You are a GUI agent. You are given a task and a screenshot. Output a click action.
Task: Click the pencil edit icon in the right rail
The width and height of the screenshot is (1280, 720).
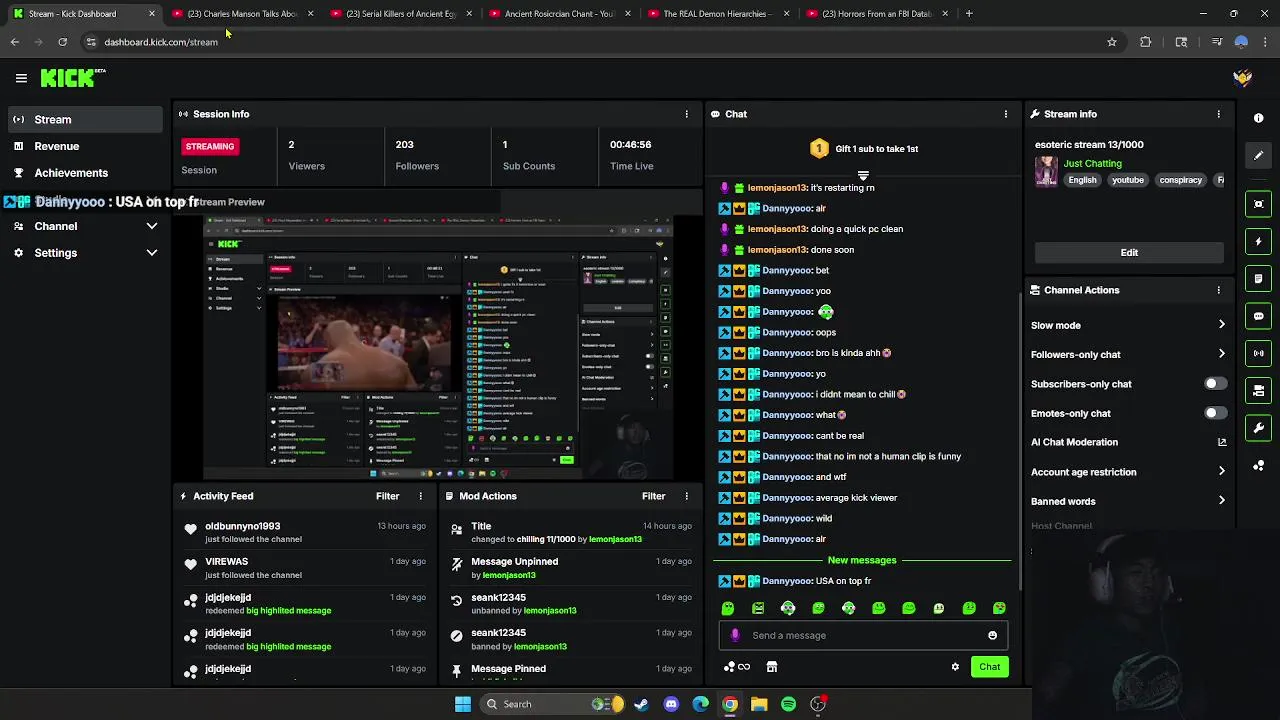click(x=1258, y=155)
